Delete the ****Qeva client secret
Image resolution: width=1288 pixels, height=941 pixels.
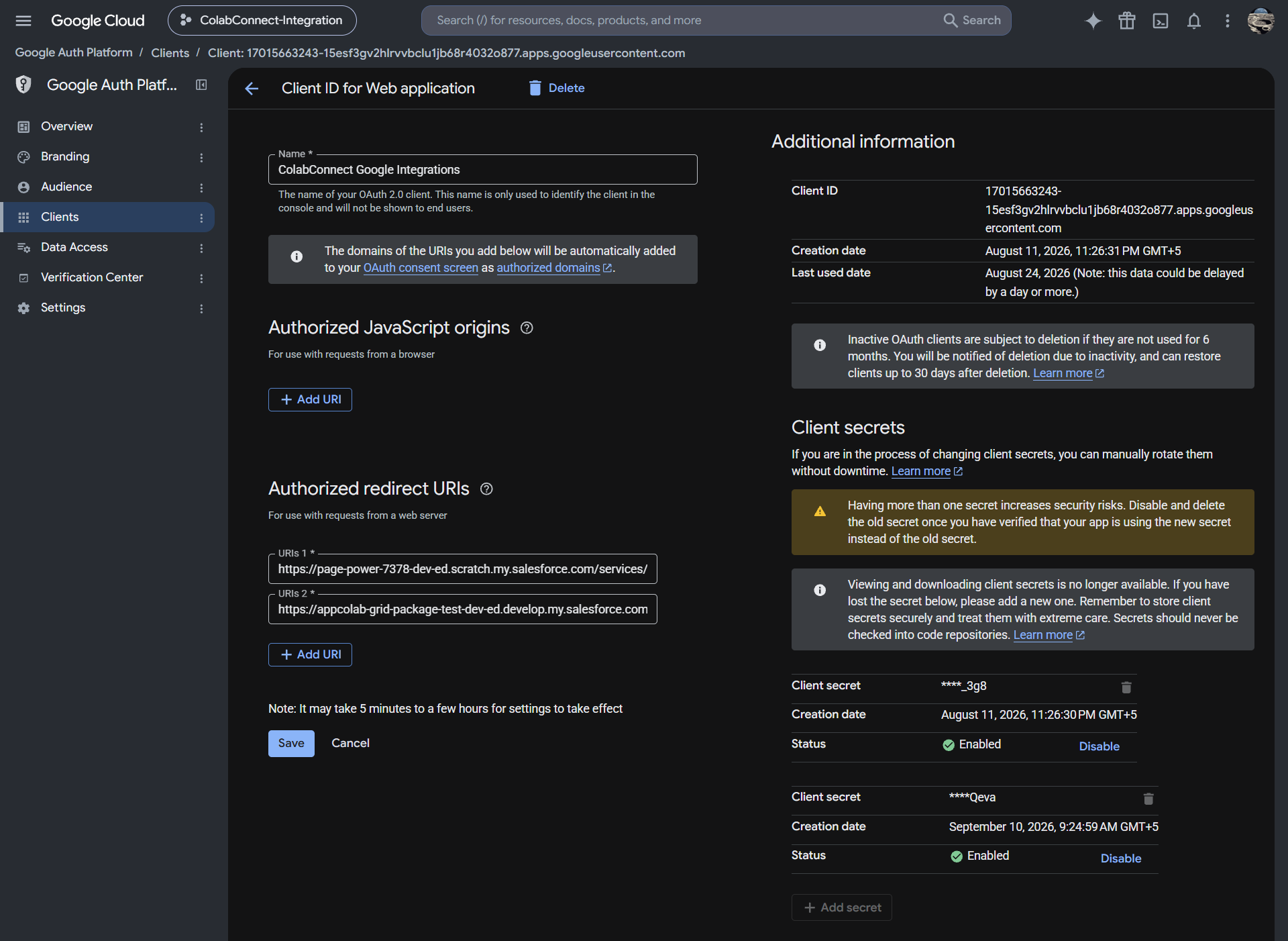coord(1148,799)
